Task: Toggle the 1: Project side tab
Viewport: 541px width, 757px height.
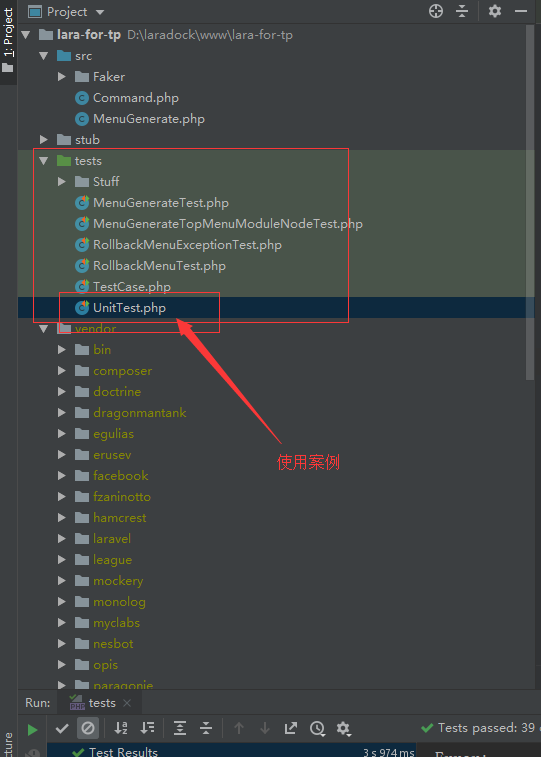Action: point(8,41)
